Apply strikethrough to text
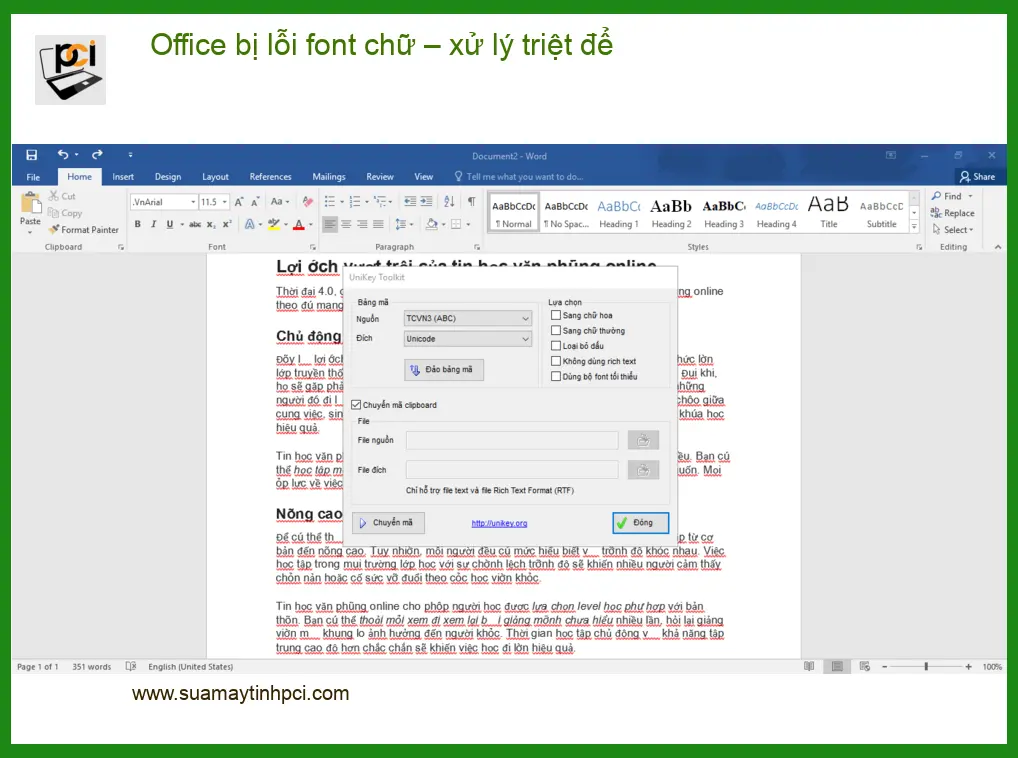Screen dimensions: 1018x758 click(195, 224)
